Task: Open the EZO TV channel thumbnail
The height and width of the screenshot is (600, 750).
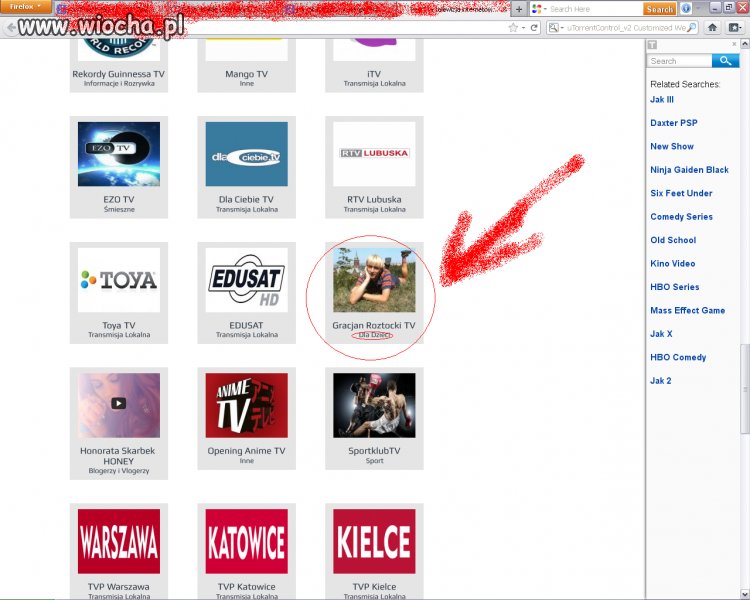Action: pos(119,154)
